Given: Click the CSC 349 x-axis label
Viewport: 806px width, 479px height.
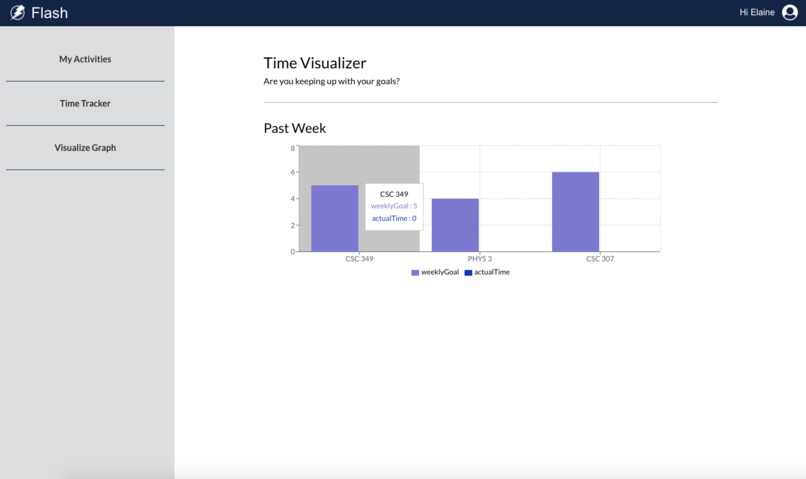Looking at the screenshot, I should pos(359,259).
